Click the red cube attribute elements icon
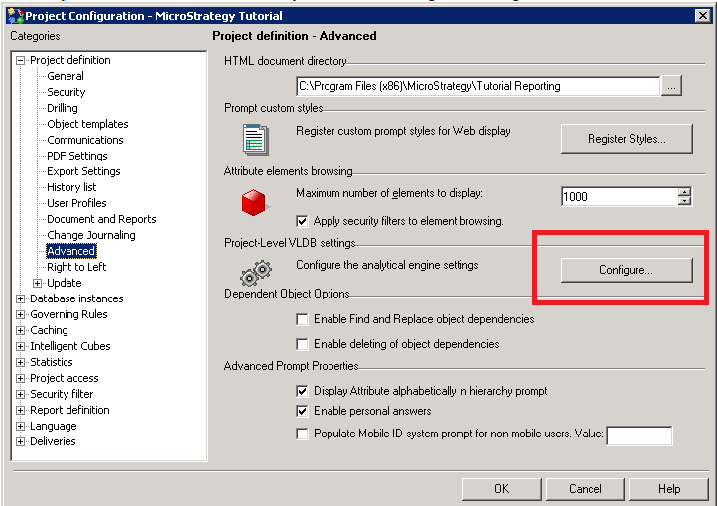This screenshot has height=506, width=717. pos(256,204)
